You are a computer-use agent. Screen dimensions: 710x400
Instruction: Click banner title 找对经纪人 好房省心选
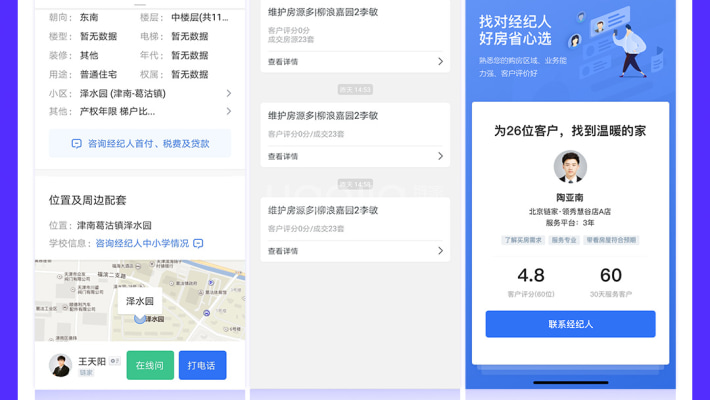click(515, 30)
